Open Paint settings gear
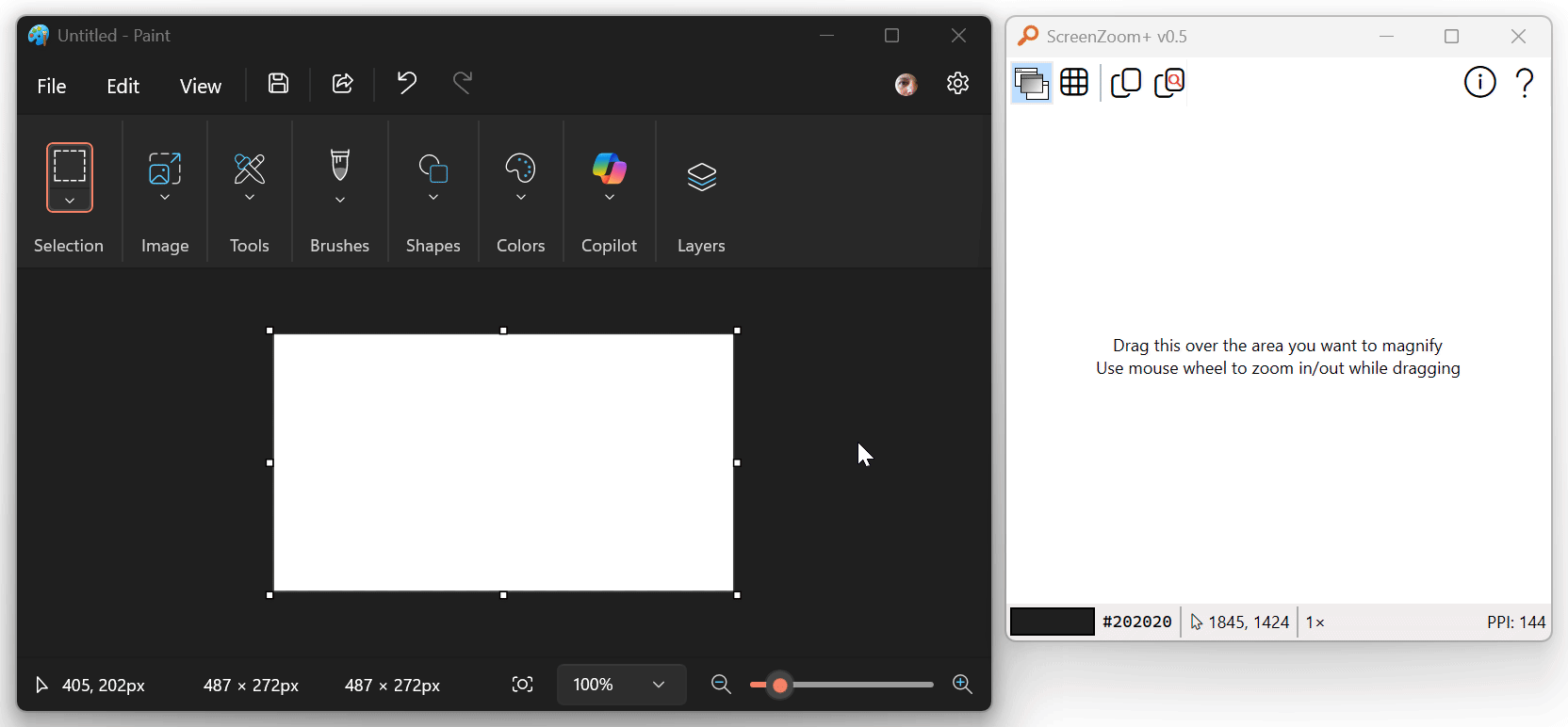 coord(958,83)
